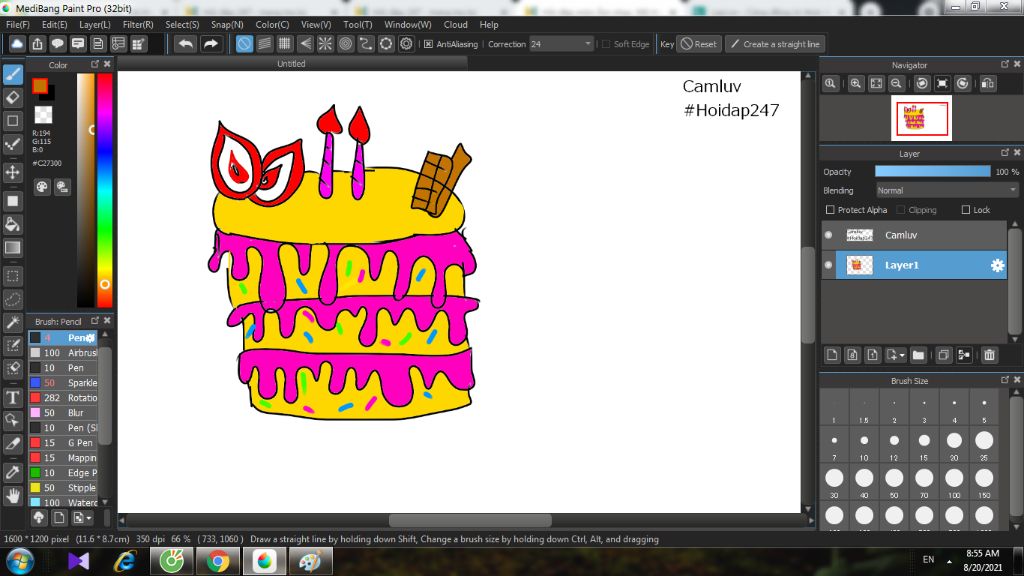
Task: Enable curve snap guide
Action: coord(366,44)
